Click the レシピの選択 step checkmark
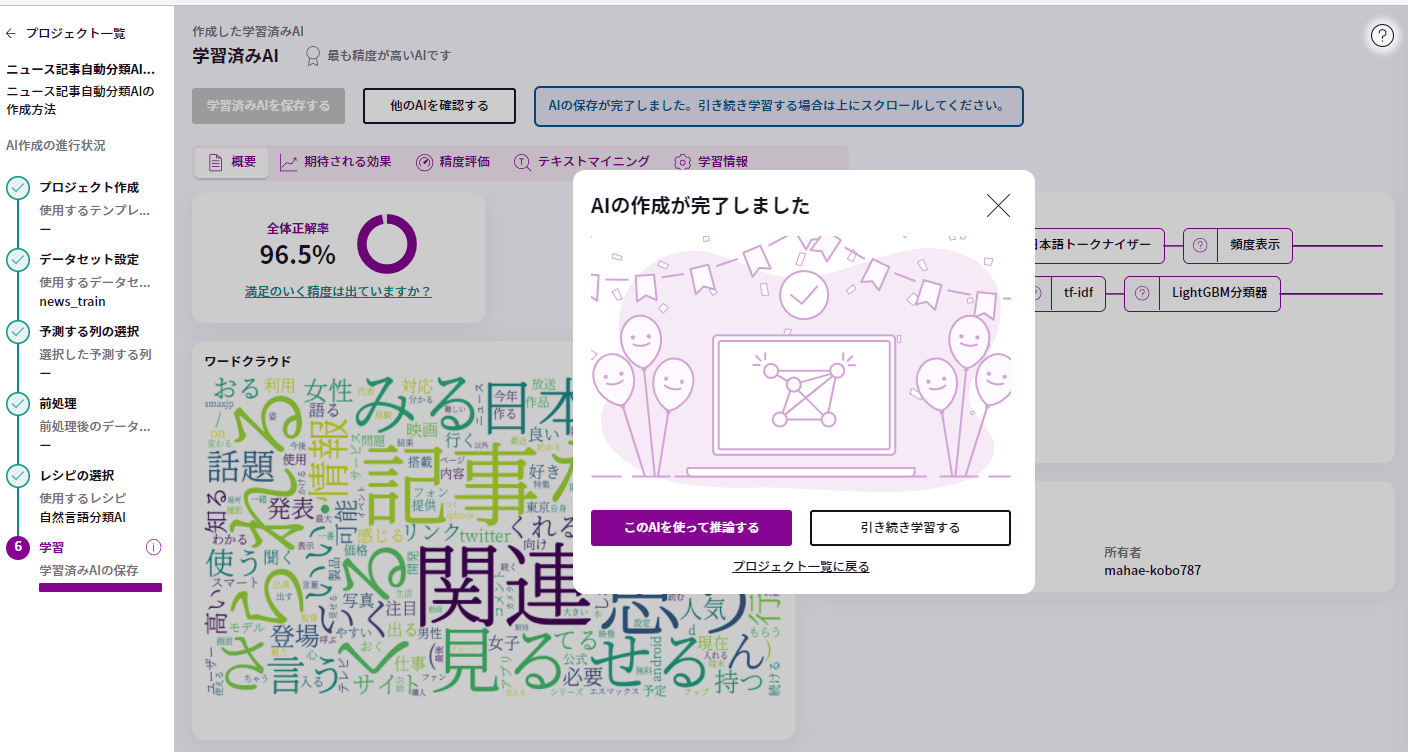 (18, 476)
